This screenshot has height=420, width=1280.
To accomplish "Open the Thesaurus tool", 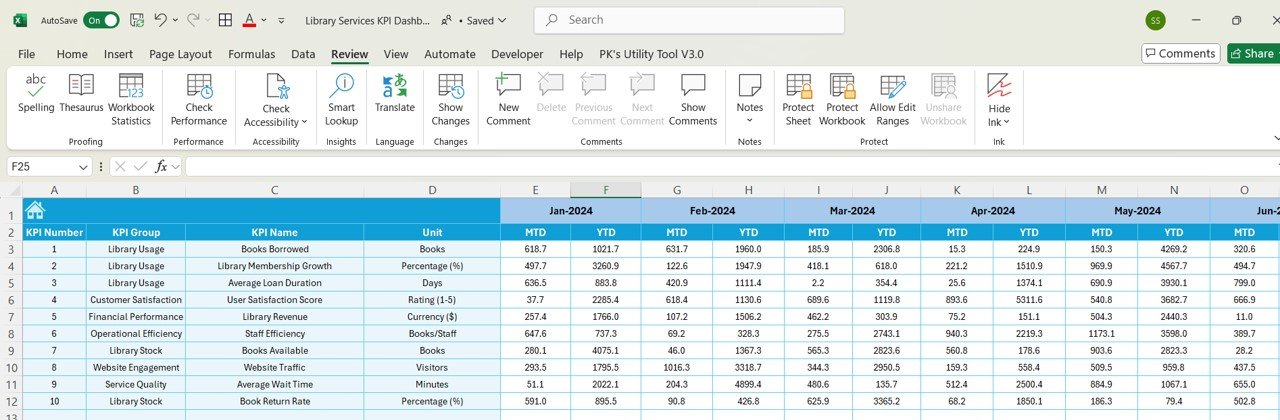I will (81, 92).
